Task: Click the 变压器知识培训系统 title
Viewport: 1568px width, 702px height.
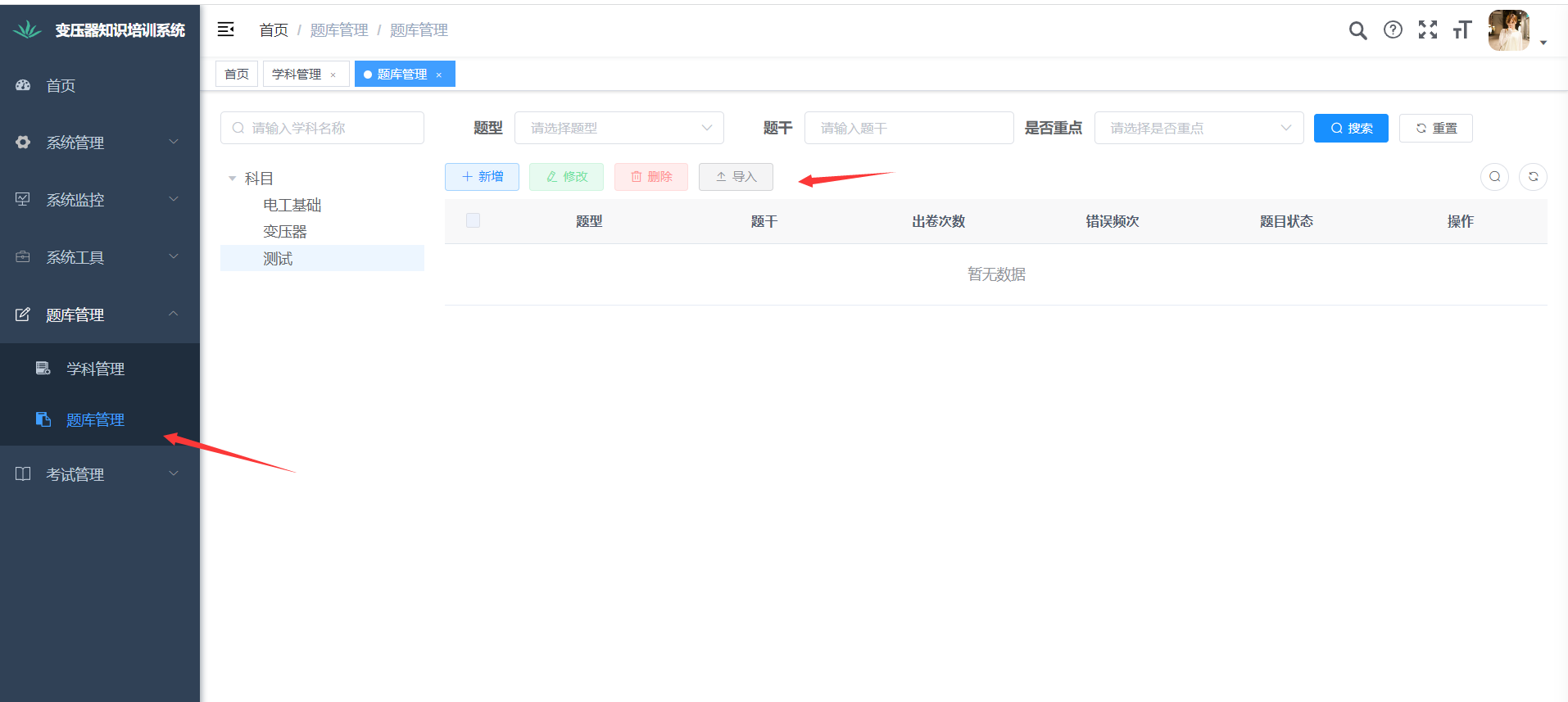Action: tap(120, 30)
